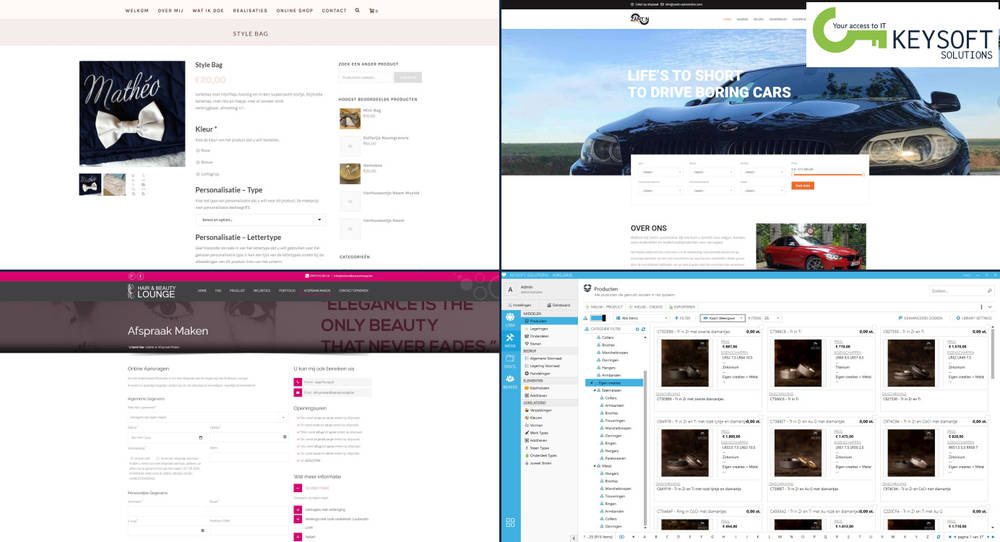Click 'Exporteren' in Keysoft toolbar
This screenshot has height=542, width=1000.
coord(682,307)
